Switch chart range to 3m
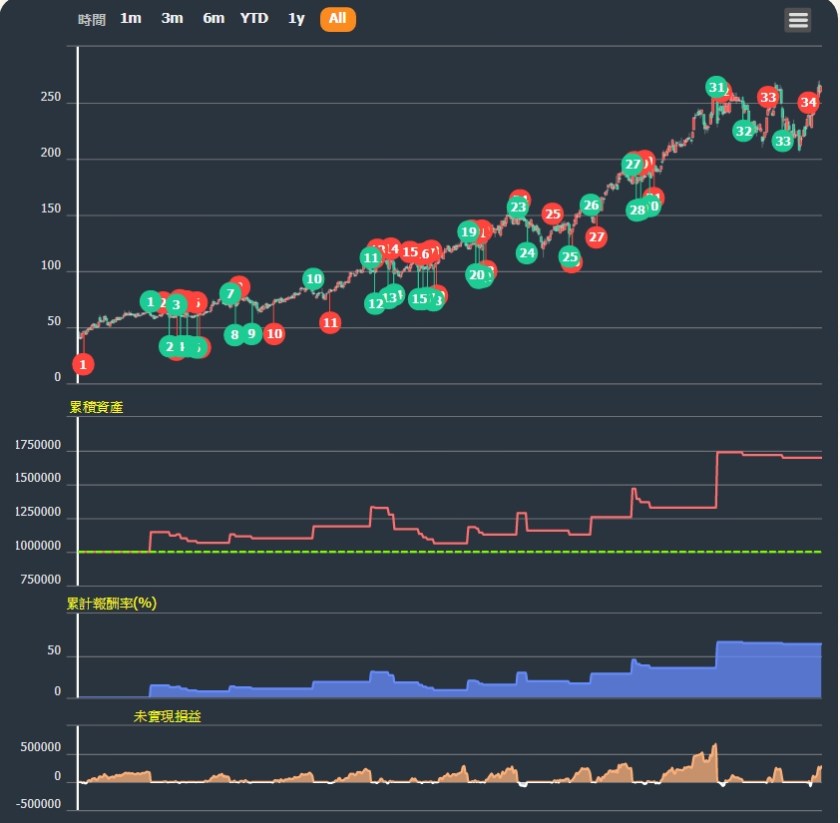The image size is (840, 823). [x=172, y=19]
